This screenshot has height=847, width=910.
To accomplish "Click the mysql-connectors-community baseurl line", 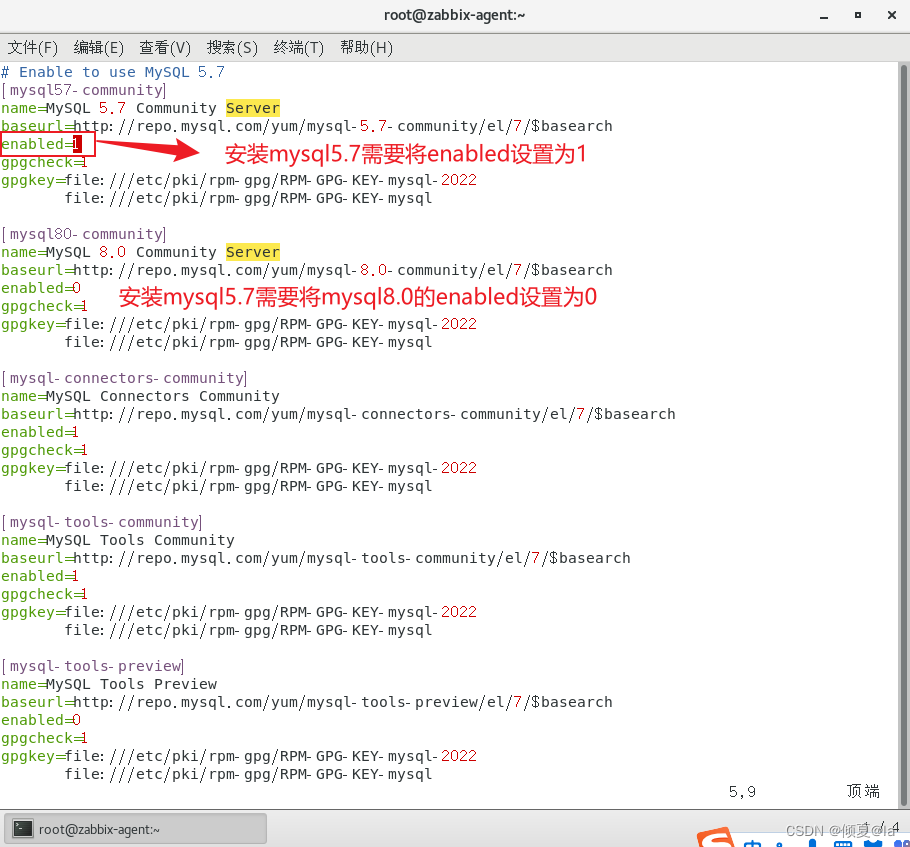I will click(x=338, y=414).
